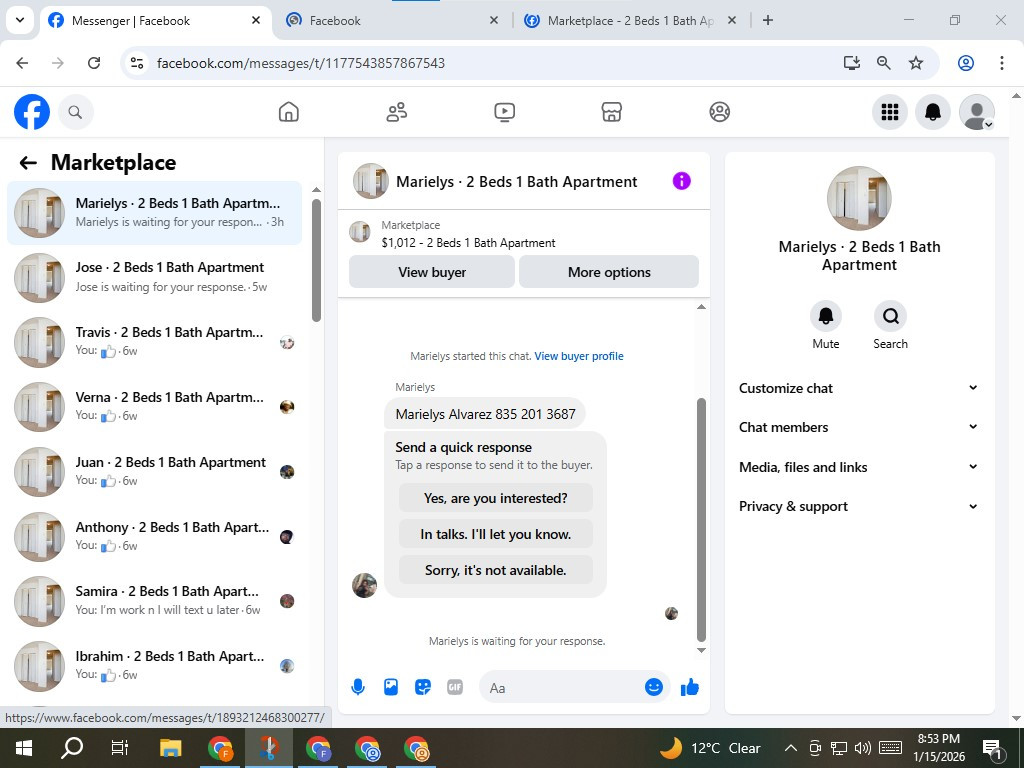
Task: Open the Verna conversation in the list
Action: tap(155, 407)
